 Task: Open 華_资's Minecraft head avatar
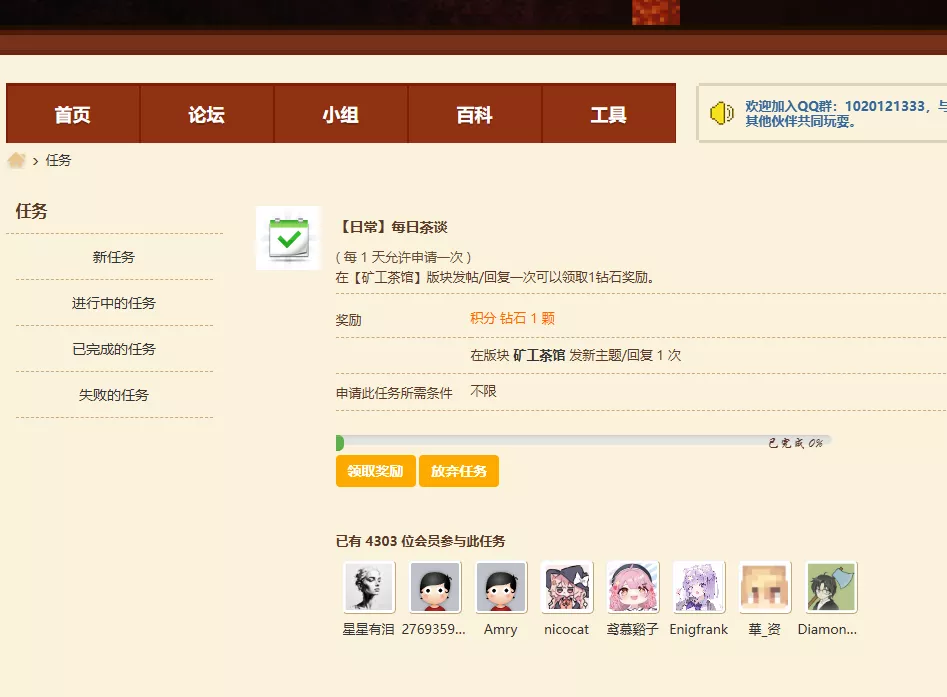pos(765,587)
